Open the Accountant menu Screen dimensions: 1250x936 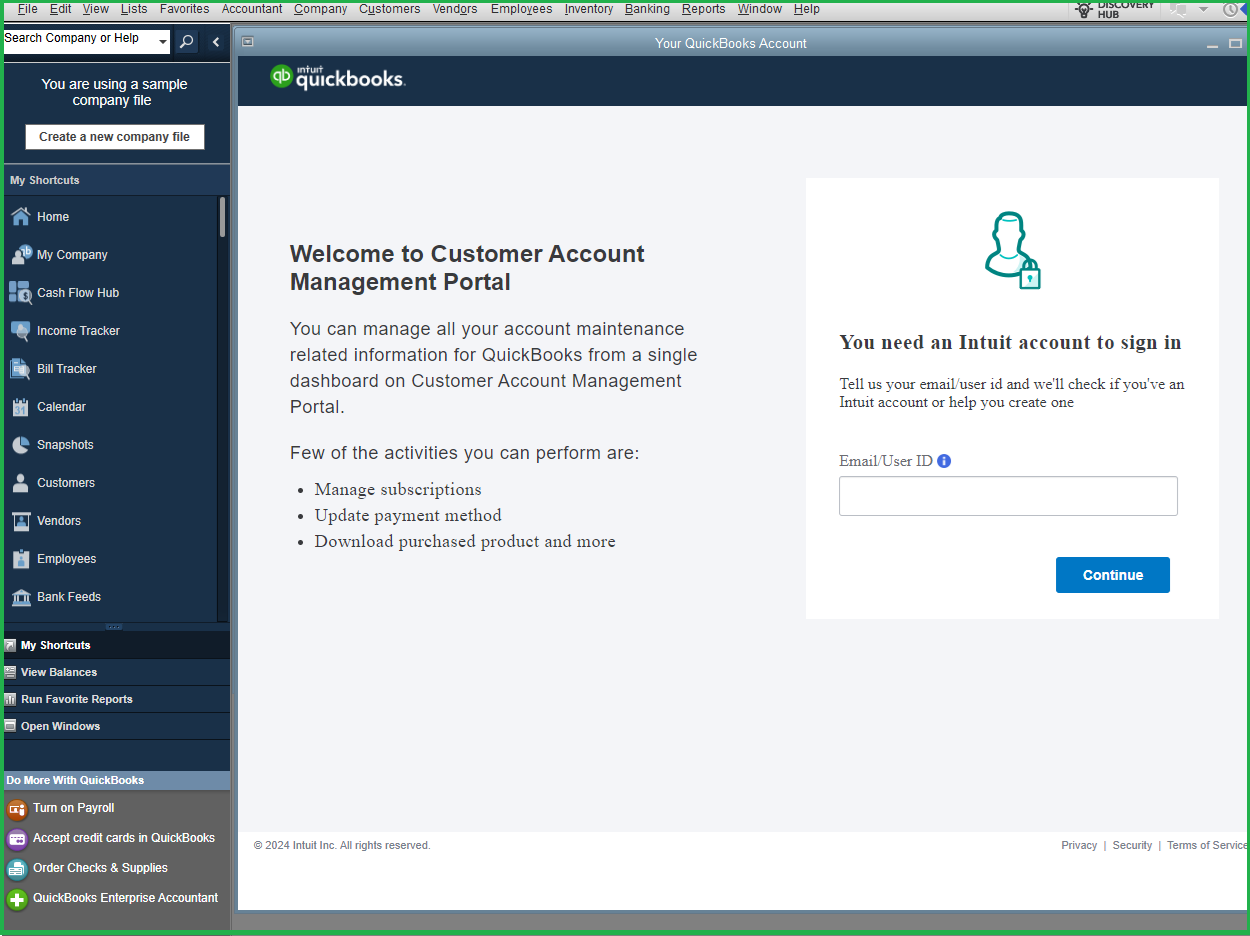point(251,9)
